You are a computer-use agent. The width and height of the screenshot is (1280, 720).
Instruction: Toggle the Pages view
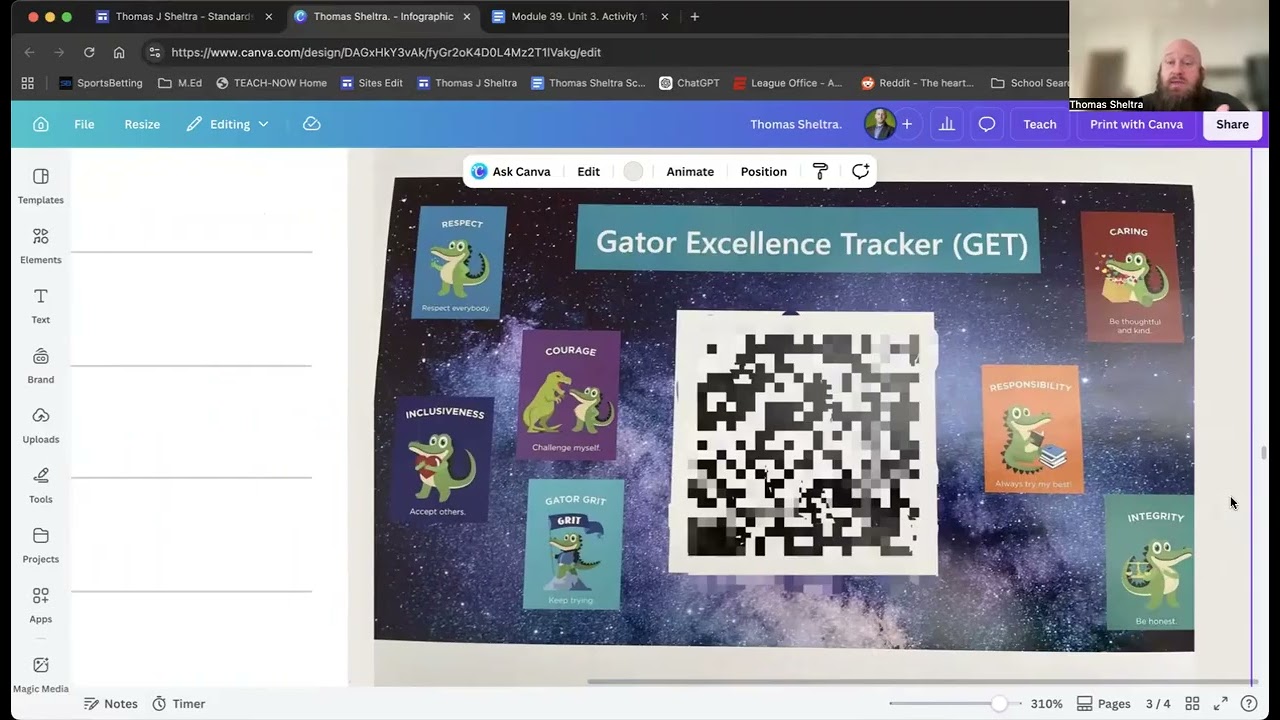1103,704
